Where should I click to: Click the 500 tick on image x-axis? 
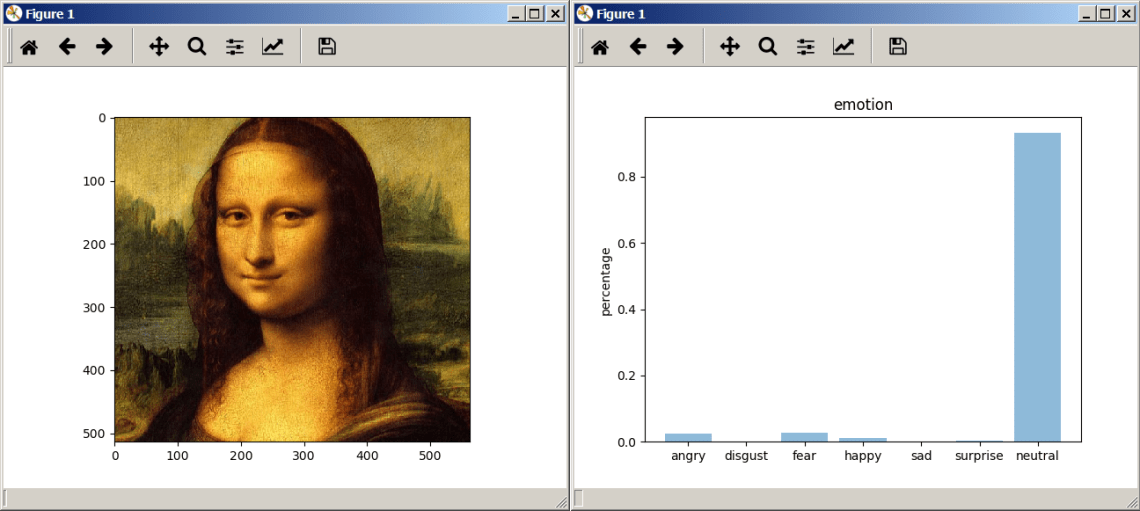point(430,456)
